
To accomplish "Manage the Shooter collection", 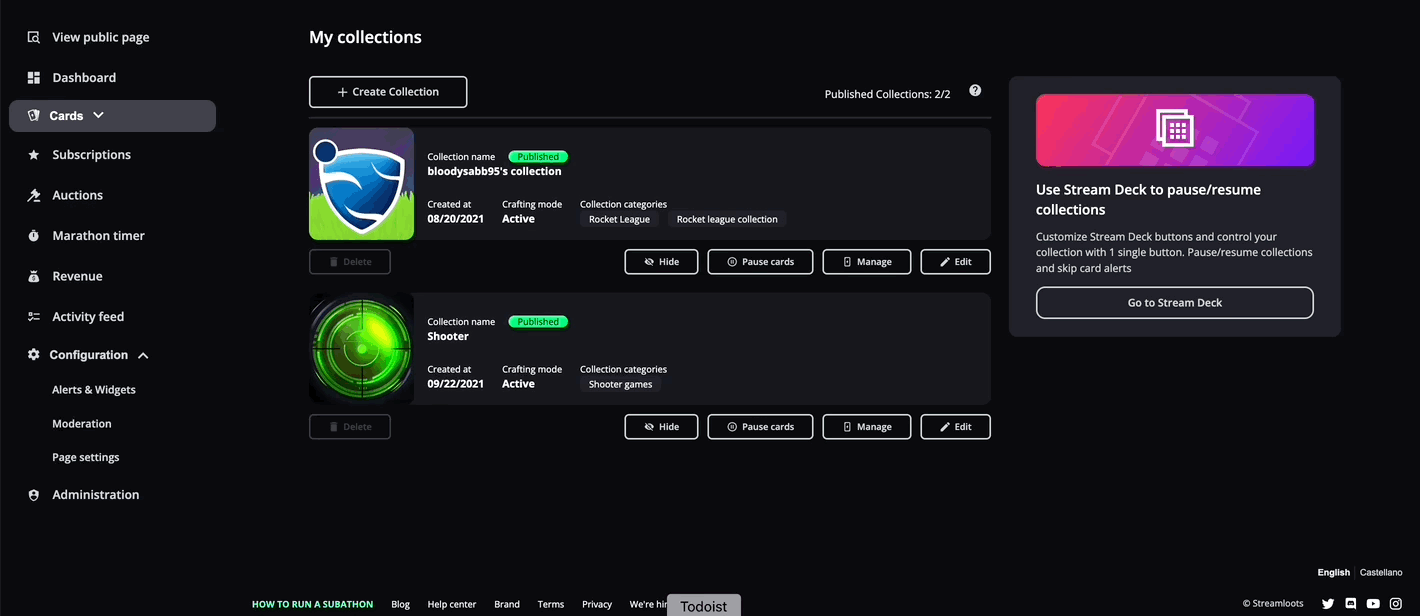I will pyautogui.click(x=867, y=427).
